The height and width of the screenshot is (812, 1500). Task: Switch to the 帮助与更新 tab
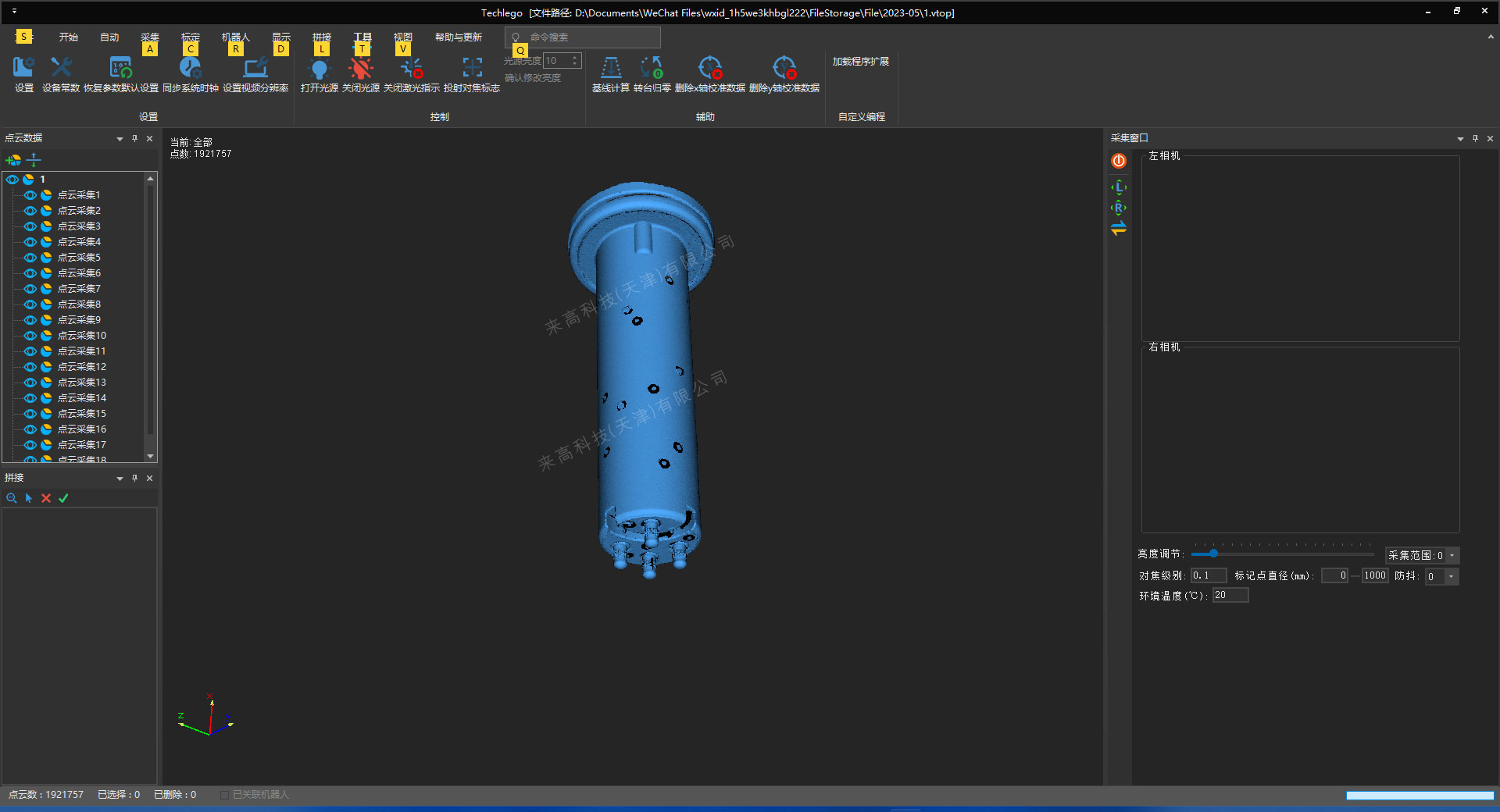tap(458, 37)
